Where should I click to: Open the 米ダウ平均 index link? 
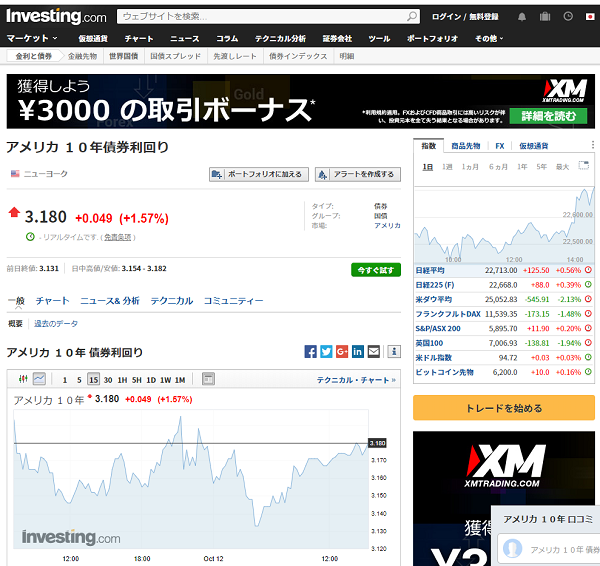[434, 299]
